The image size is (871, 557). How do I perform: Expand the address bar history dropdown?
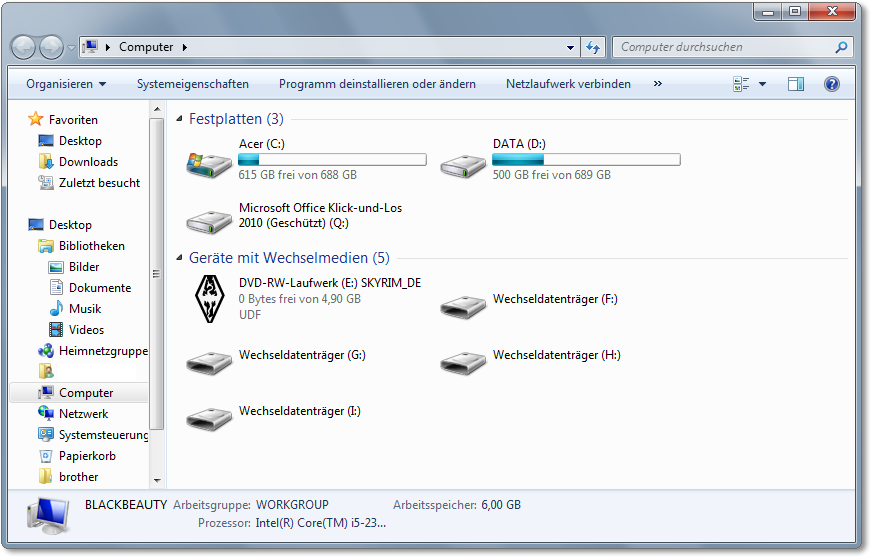tap(570, 47)
